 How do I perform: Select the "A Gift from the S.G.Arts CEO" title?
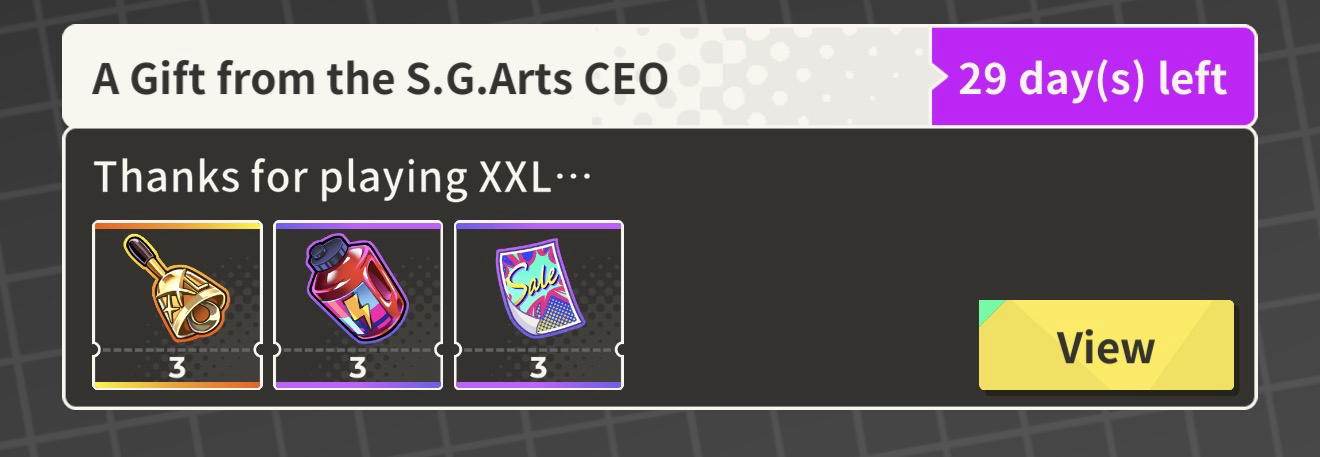[x=380, y=80]
